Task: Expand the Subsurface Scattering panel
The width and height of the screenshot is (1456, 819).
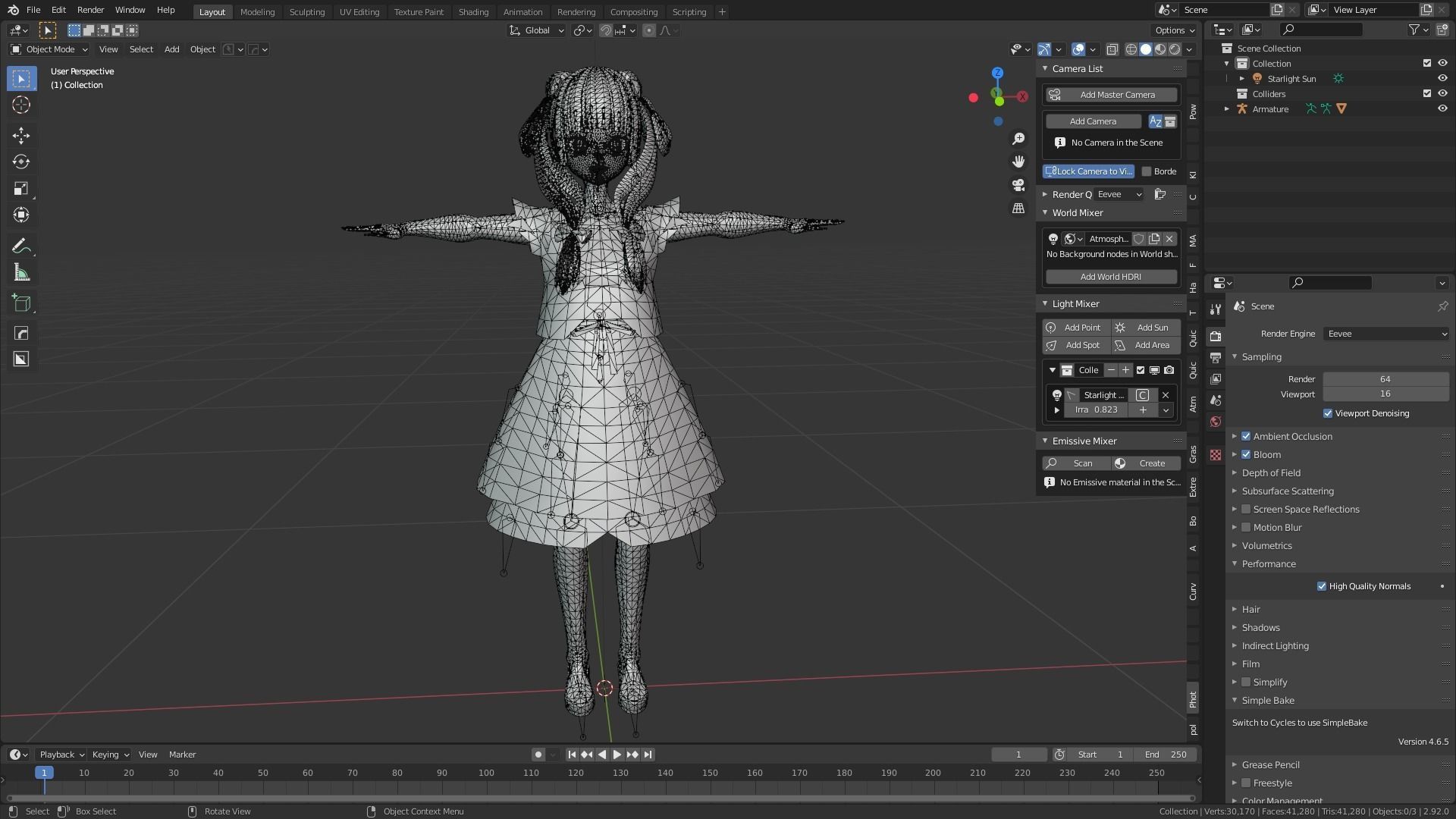Action: point(1288,491)
